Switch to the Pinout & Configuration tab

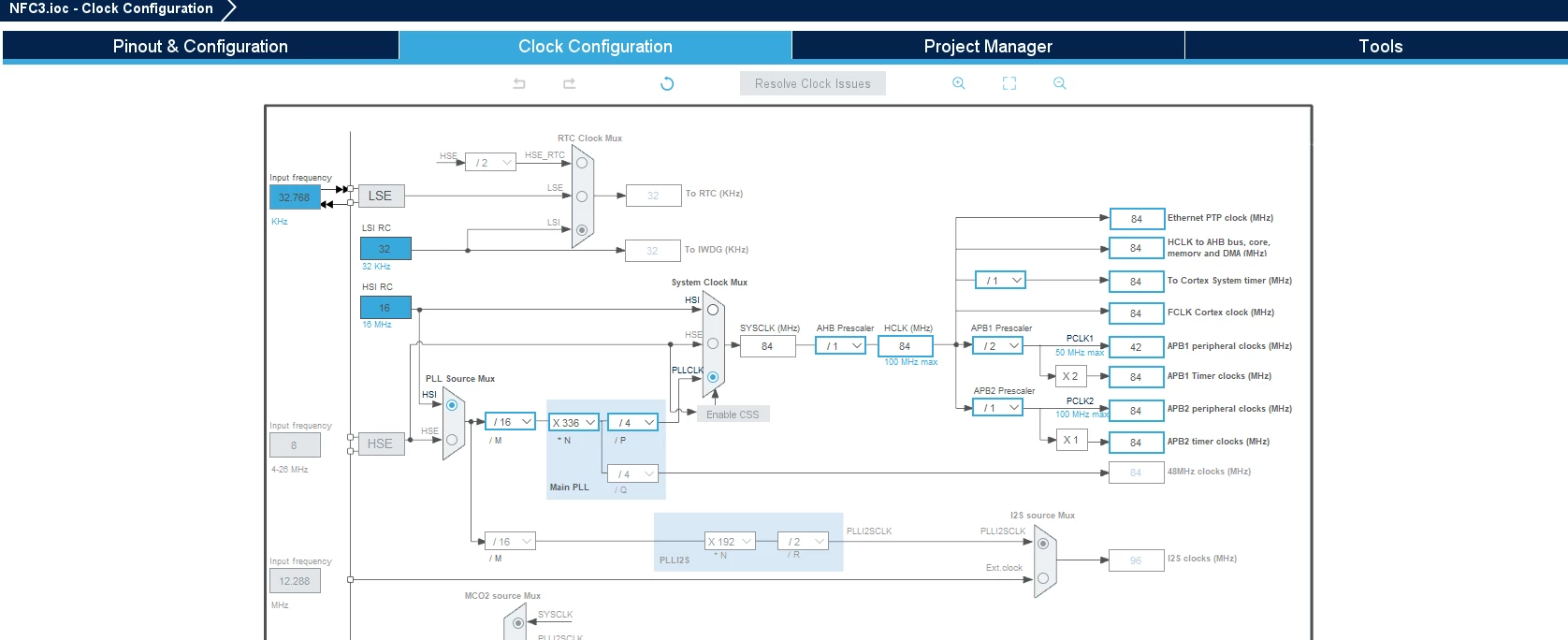pos(200,46)
